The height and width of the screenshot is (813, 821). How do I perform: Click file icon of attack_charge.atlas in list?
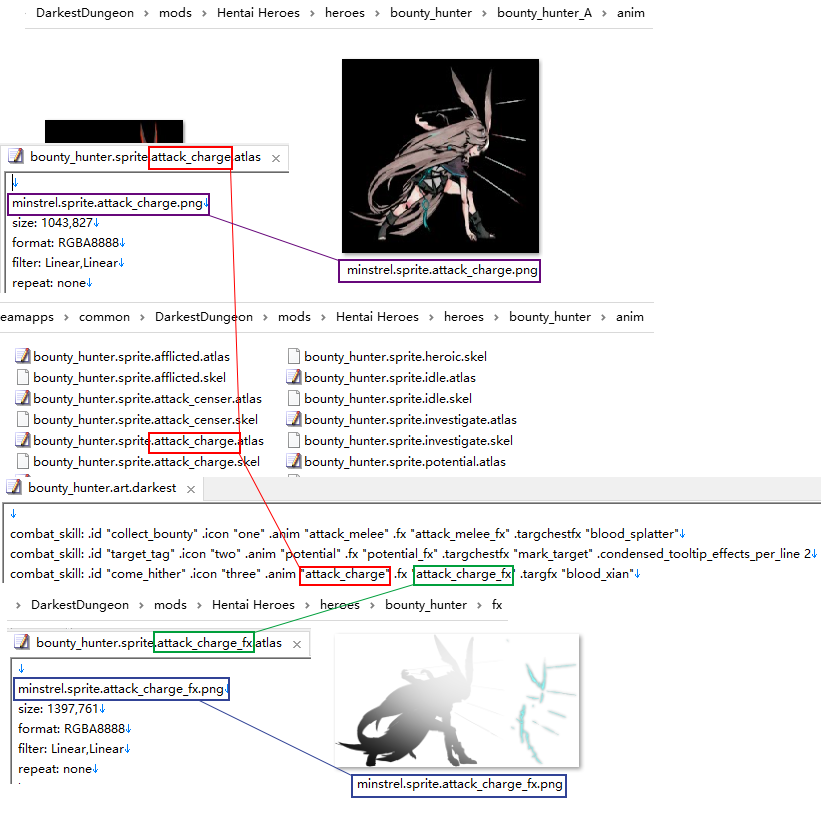(x=23, y=440)
